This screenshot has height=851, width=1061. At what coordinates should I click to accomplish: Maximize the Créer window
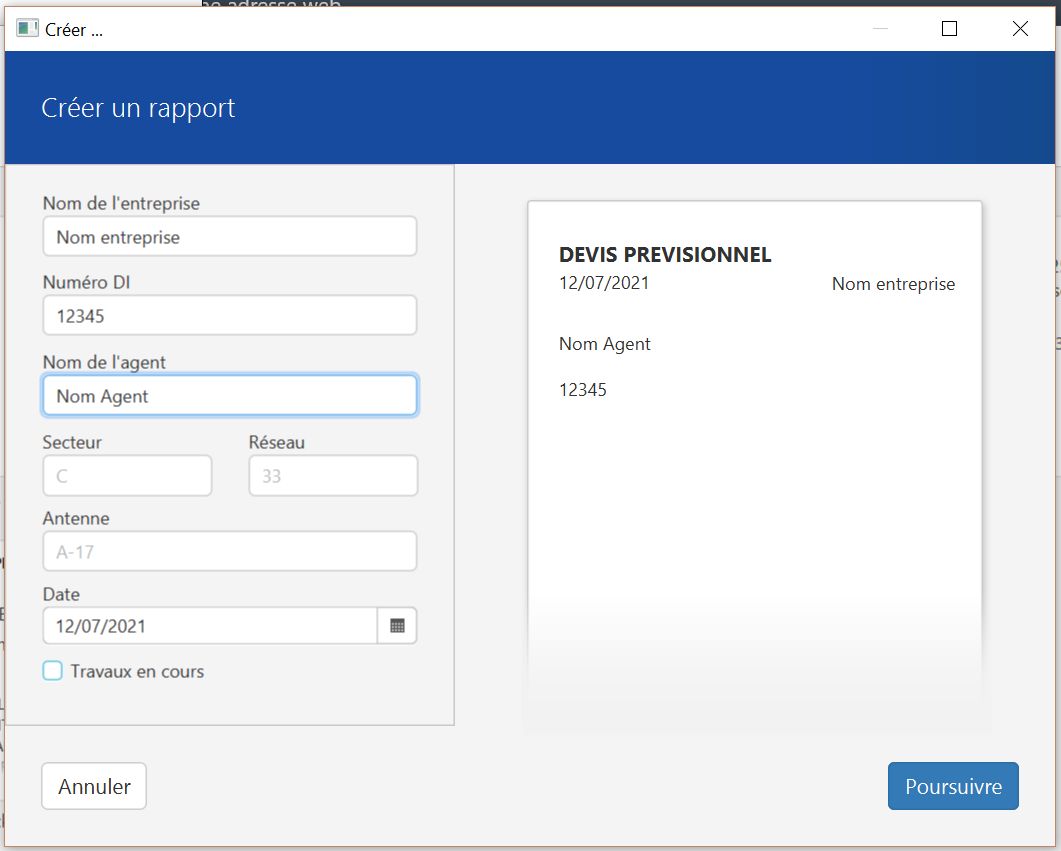(x=949, y=29)
